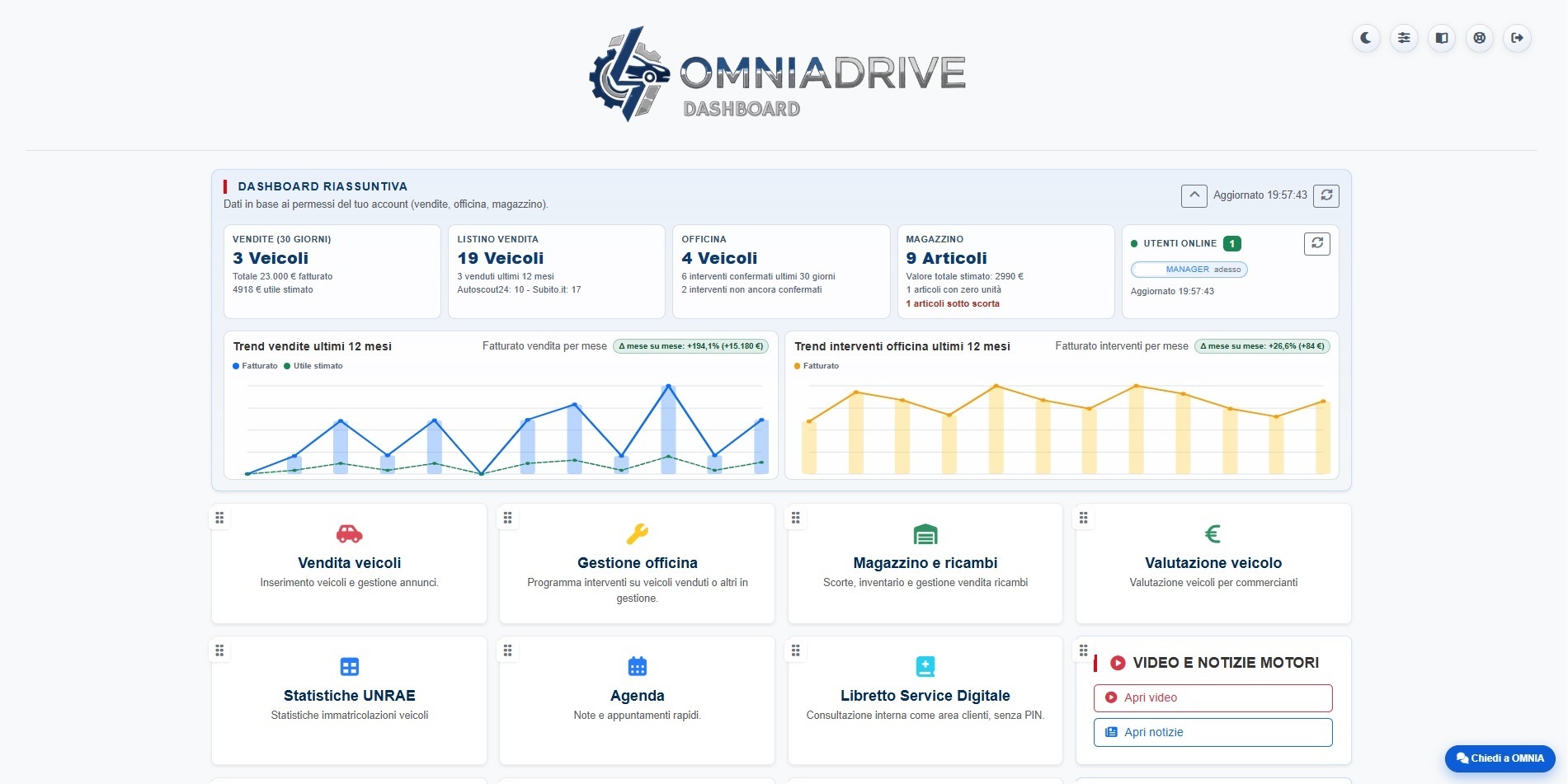Click the Apri video button
The height and width of the screenshot is (784, 1568).
(1212, 697)
